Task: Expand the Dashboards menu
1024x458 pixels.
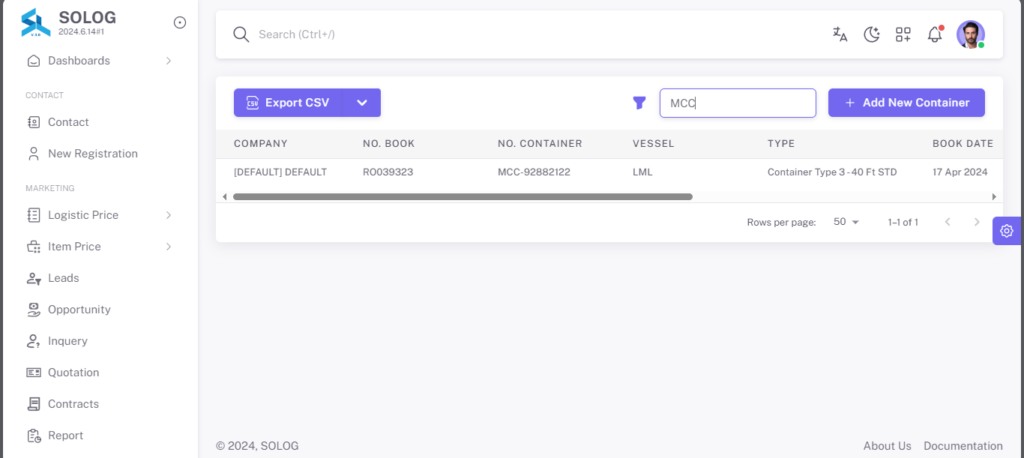Action: 100,61
